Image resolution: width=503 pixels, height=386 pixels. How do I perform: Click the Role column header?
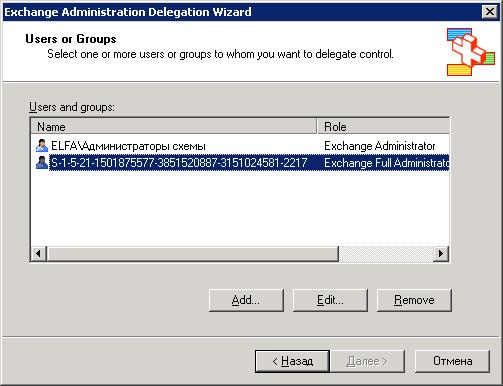383,127
